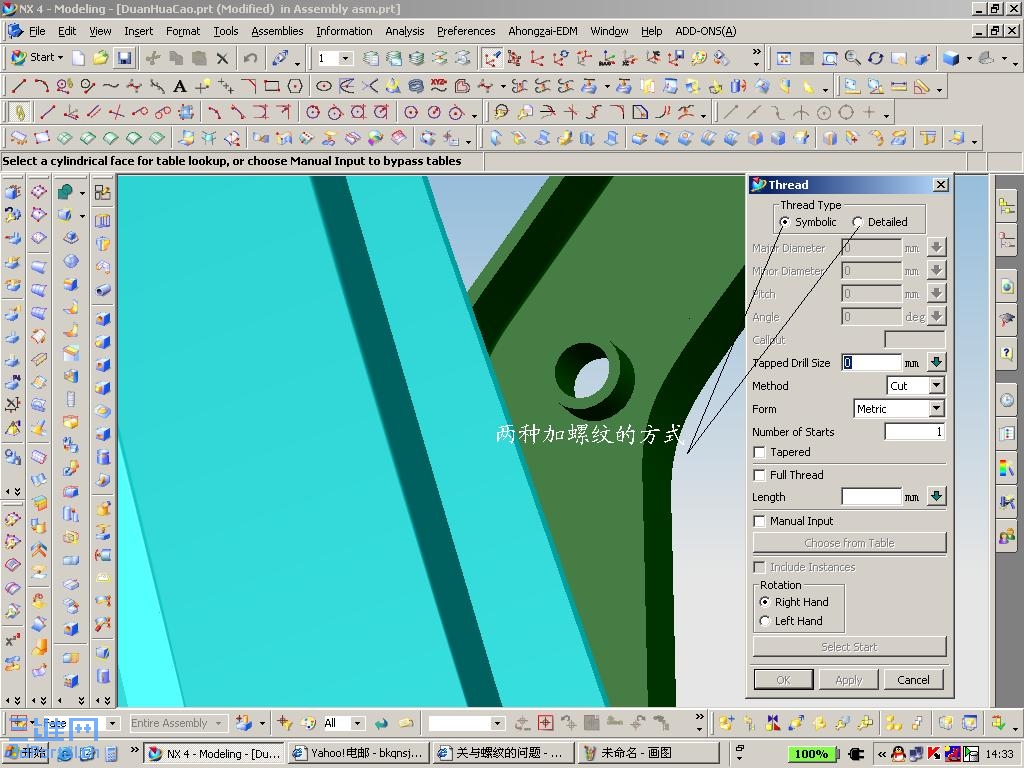Open a file with the folder icon
The image size is (1024, 768).
point(101,58)
